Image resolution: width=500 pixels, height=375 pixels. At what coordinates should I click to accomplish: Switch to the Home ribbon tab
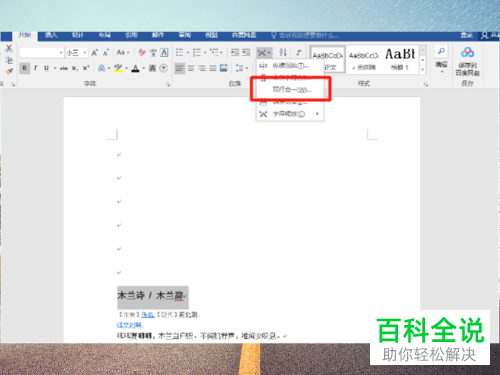click(25, 35)
